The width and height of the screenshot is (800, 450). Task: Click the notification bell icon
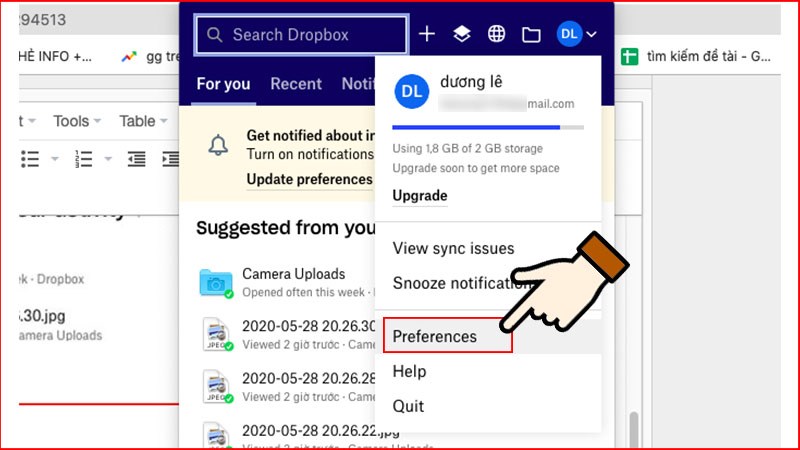tap(218, 145)
